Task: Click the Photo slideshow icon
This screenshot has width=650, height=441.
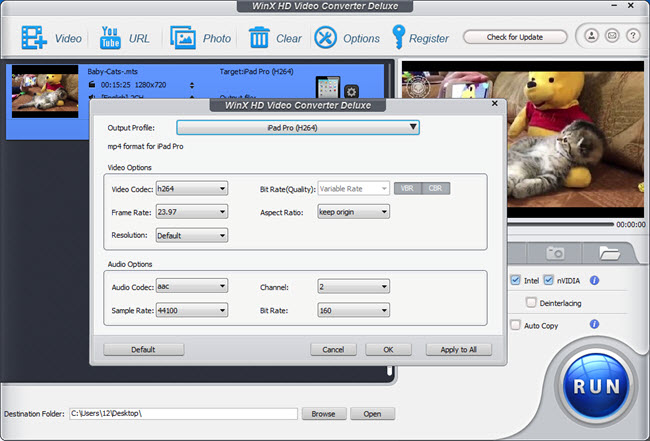Action: pos(183,38)
